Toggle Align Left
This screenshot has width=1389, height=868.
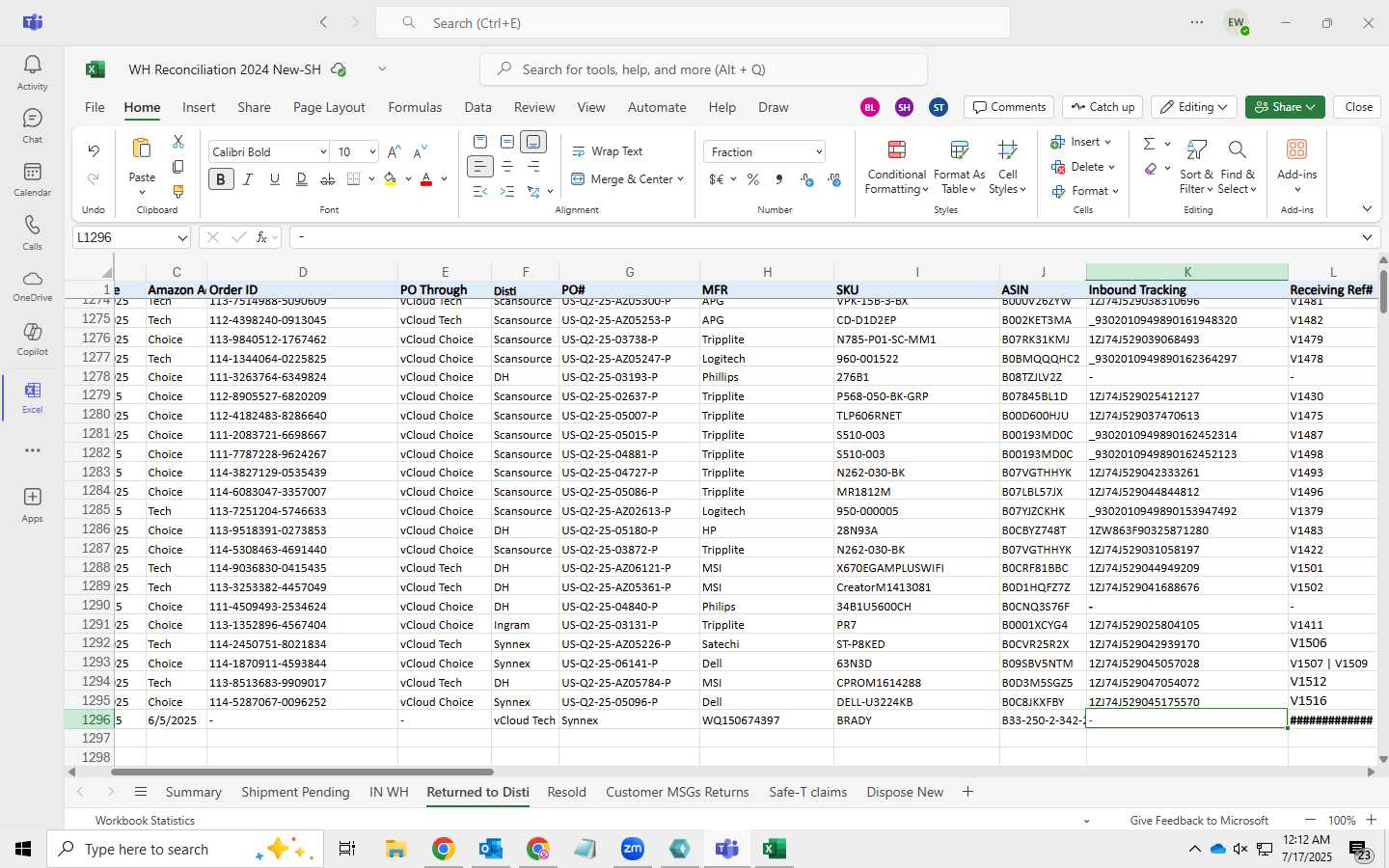tap(479, 167)
